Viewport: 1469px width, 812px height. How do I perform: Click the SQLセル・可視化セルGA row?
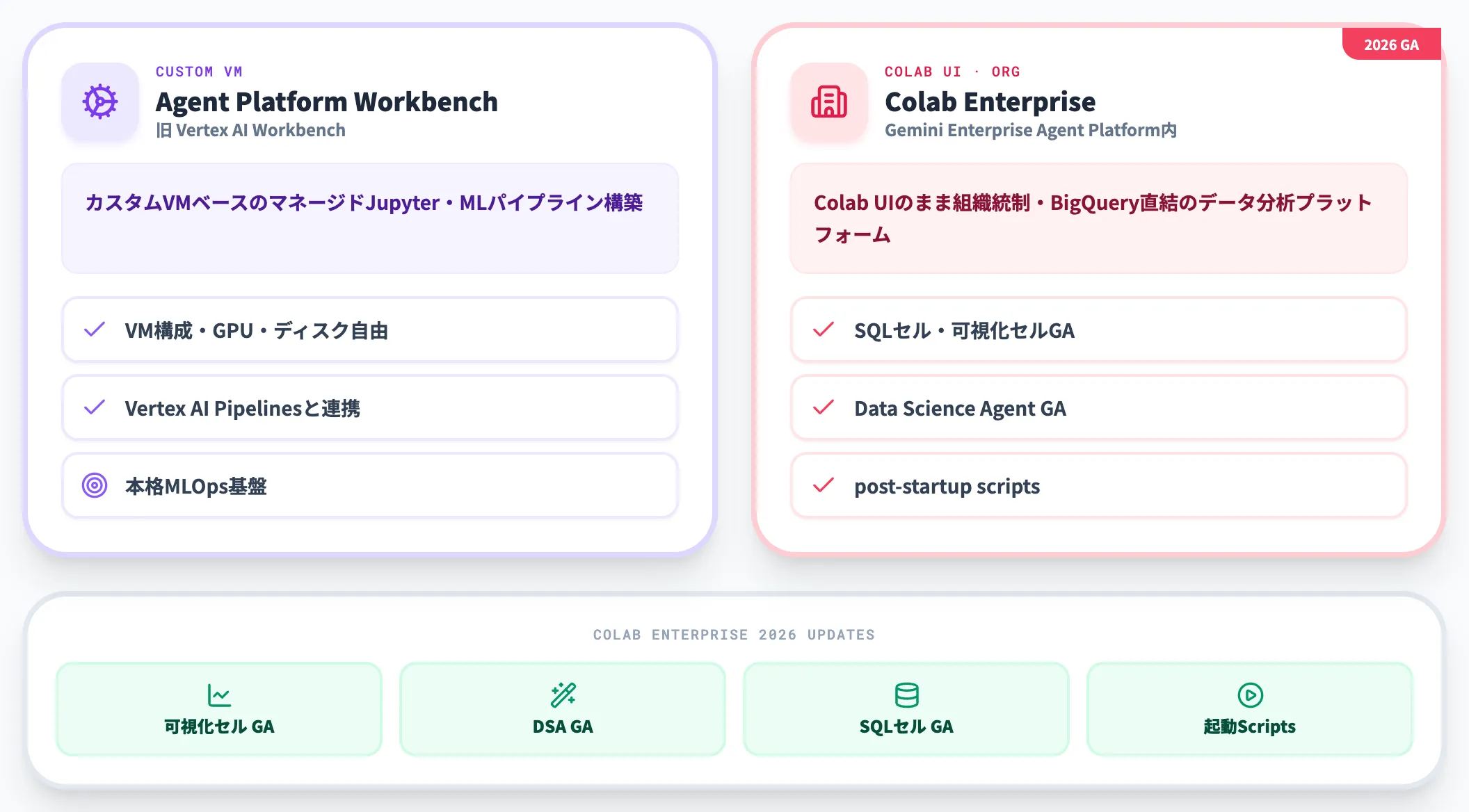click(x=1099, y=330)
